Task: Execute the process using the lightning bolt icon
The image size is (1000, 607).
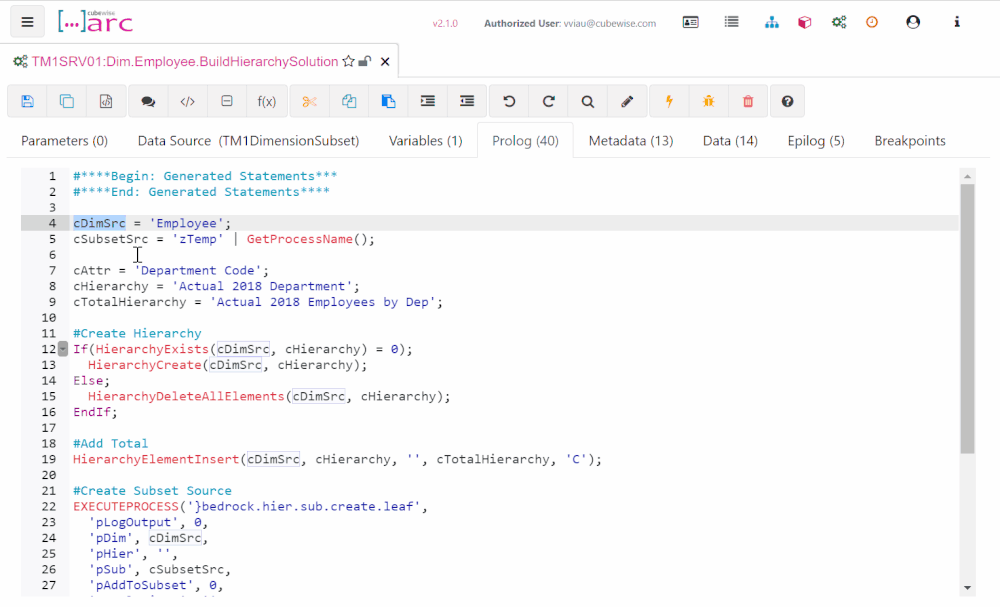Action: click(668, 100)
